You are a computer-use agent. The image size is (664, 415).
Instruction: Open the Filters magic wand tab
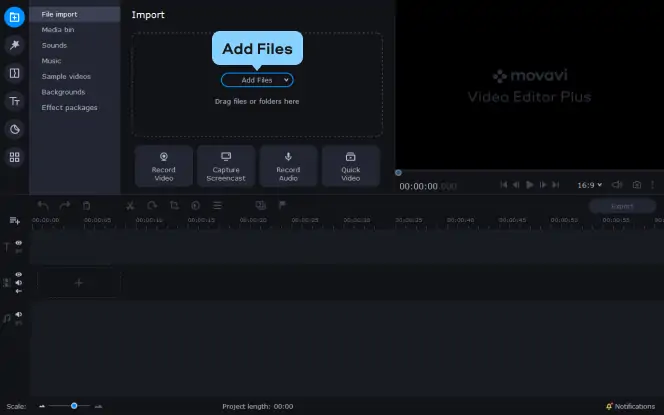14,45
